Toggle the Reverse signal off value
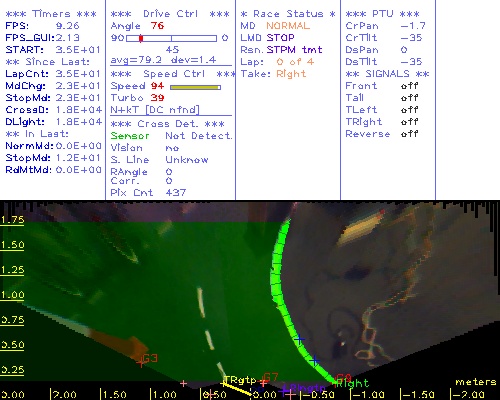500x400 pixels. point(409,134)
